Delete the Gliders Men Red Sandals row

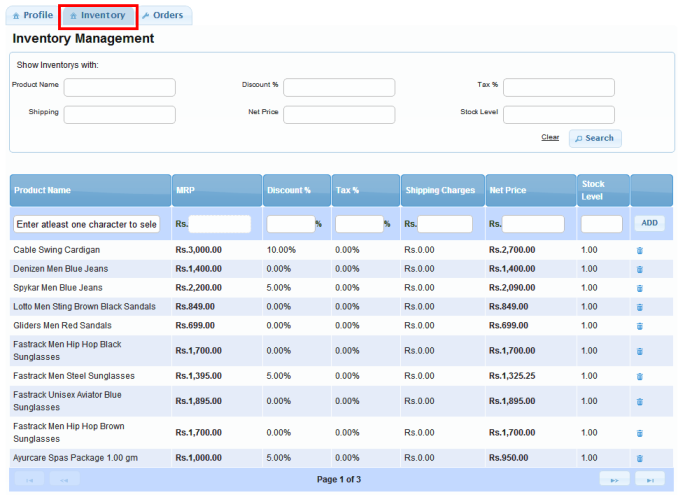click(x=640, y=326)
